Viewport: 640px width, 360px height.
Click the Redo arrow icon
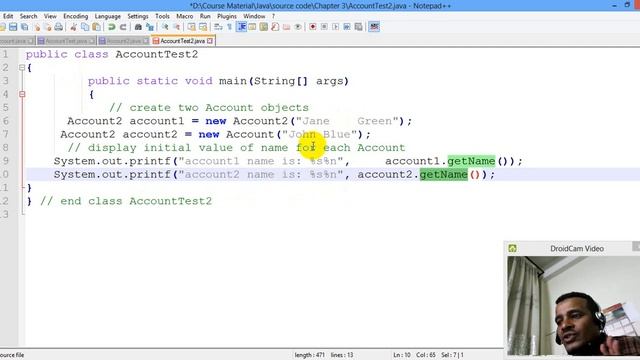(x=123, y=27)
